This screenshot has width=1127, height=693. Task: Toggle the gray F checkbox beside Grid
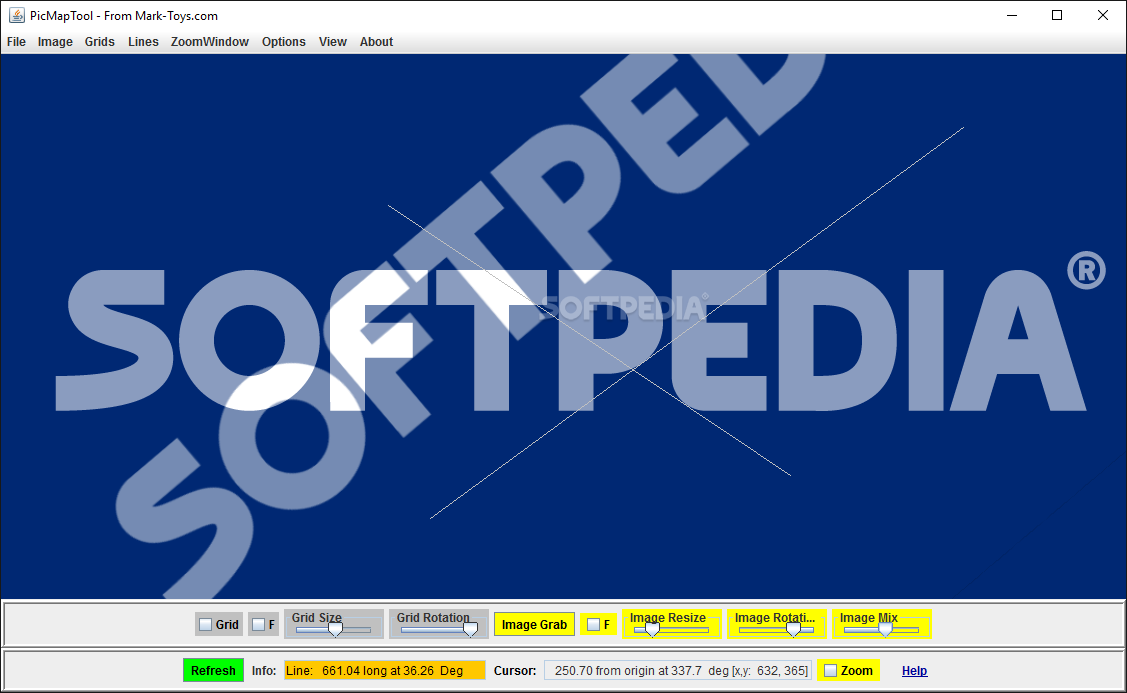259,625
